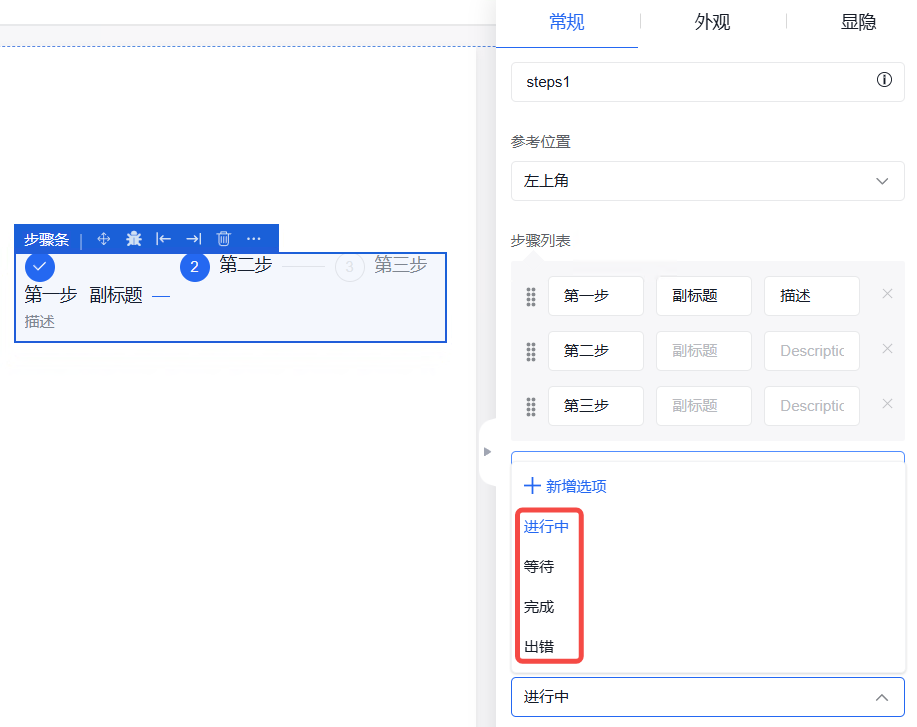
Task: Grab the drag handle of 第一步 row
Action: [x=531, y=296]
